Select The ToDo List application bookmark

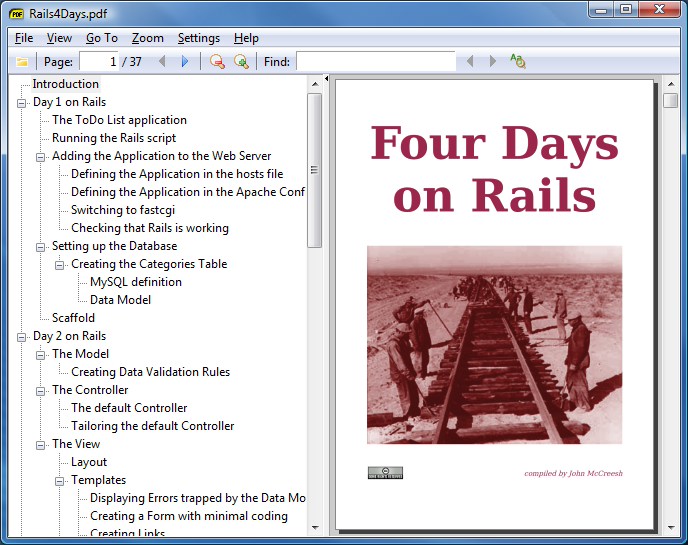pyautogui.click(x=119, y=120)
